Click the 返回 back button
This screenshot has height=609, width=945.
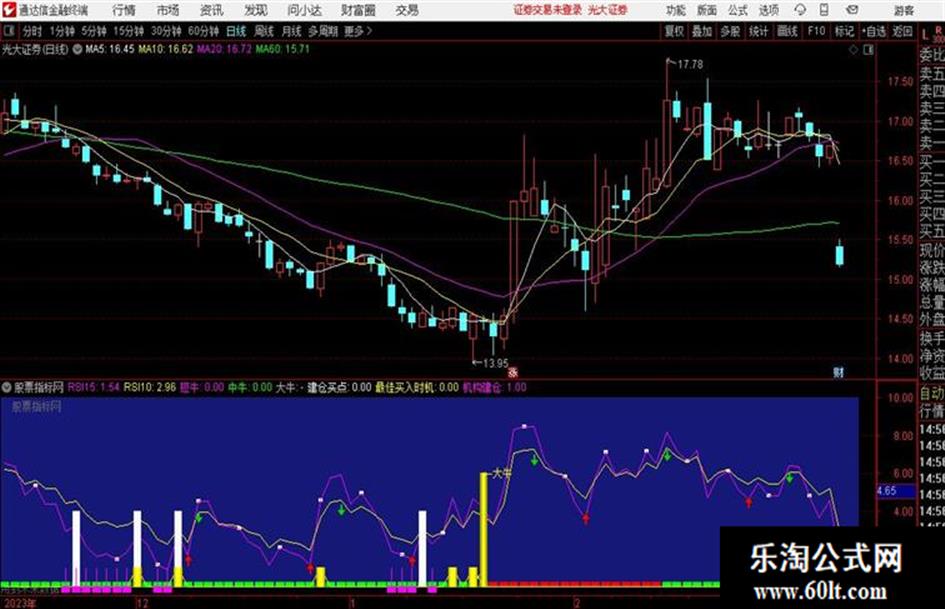(x=902, y=31)
